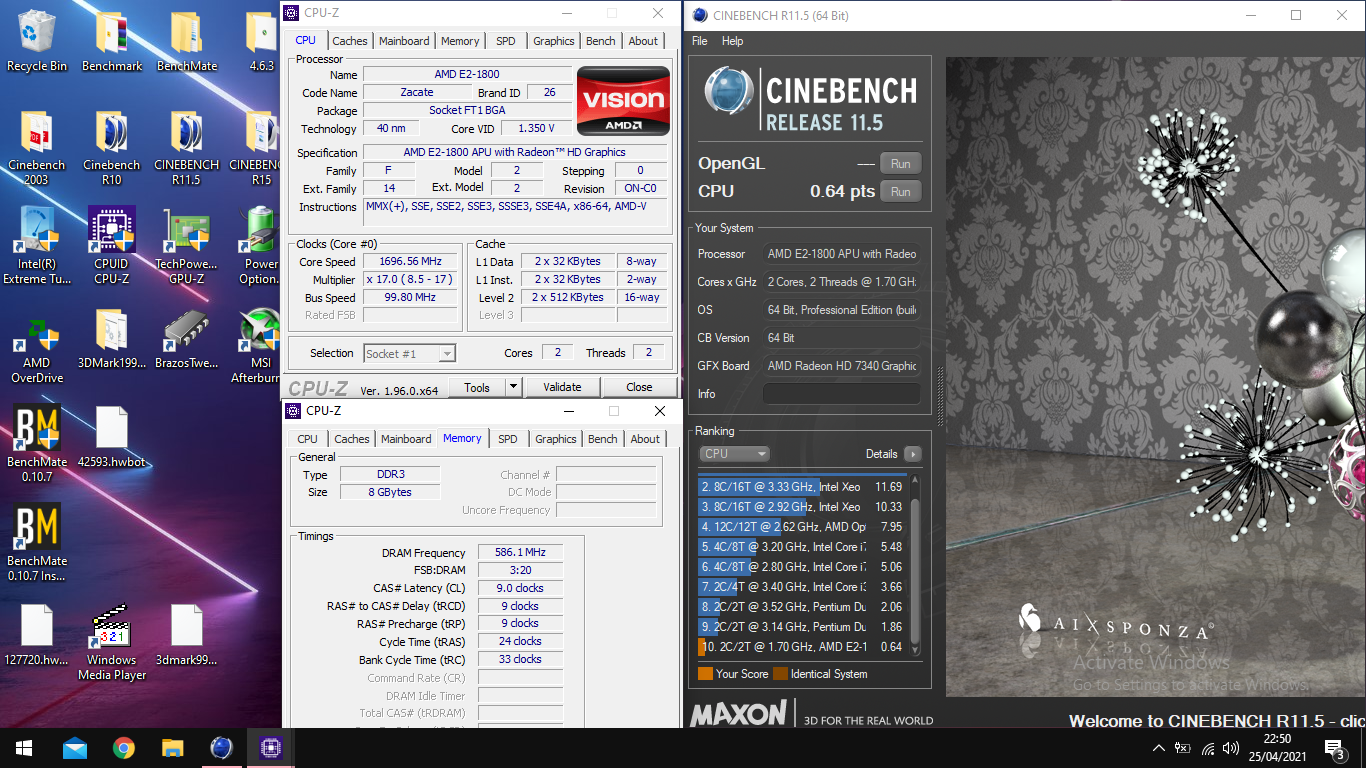Open the BenchMate 0.10.7 Ins... installer icon
Viewport: 1366px width, 768px height.
click(x=37, y=542)
